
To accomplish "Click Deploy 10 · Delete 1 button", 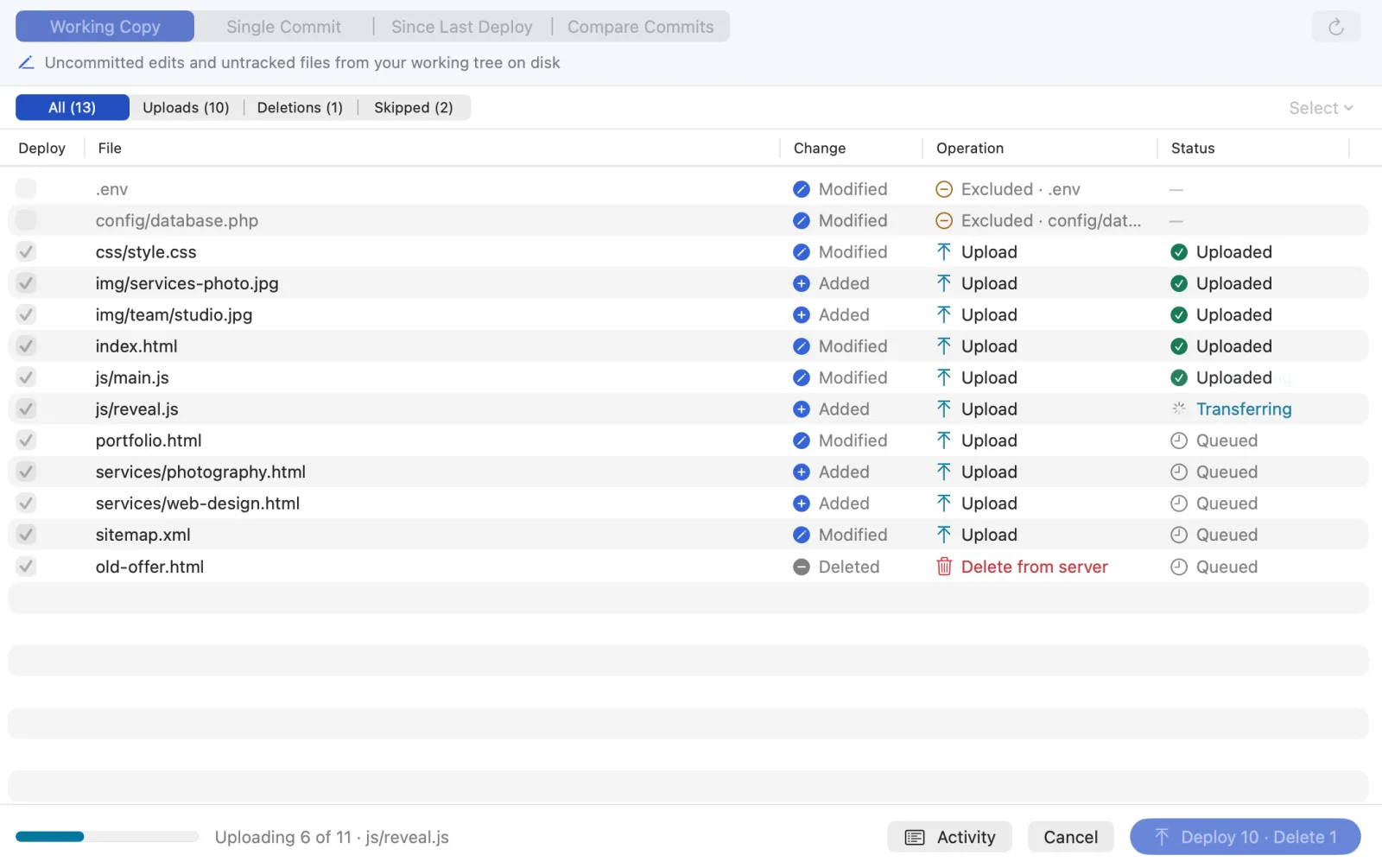I will tap(1245, 837).
